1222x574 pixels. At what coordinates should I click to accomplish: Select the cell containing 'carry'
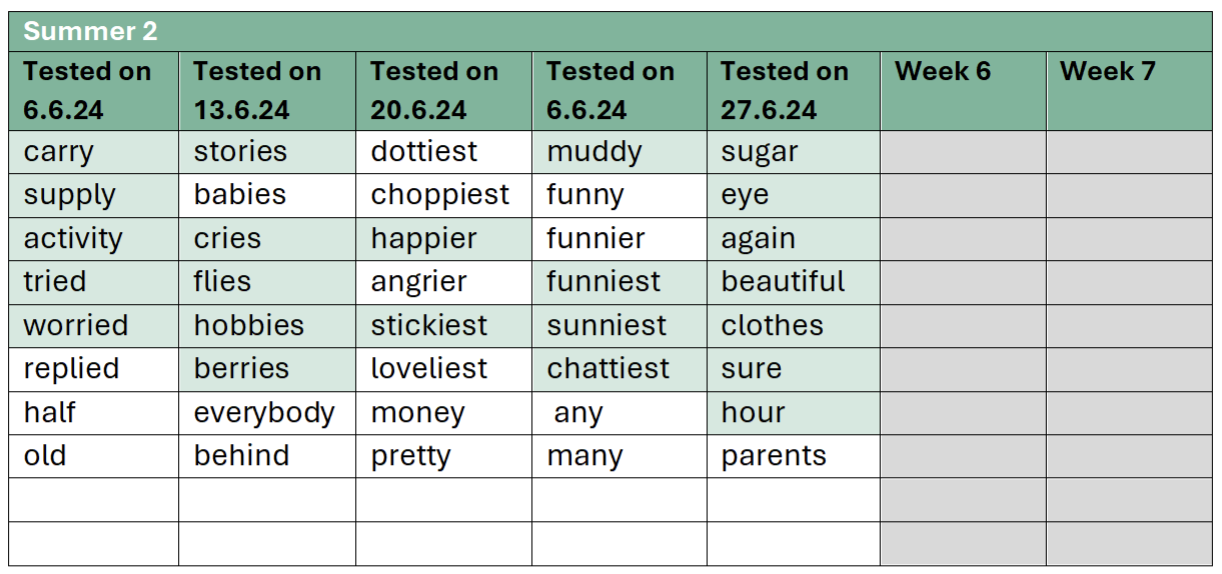(x=94, y=152)
